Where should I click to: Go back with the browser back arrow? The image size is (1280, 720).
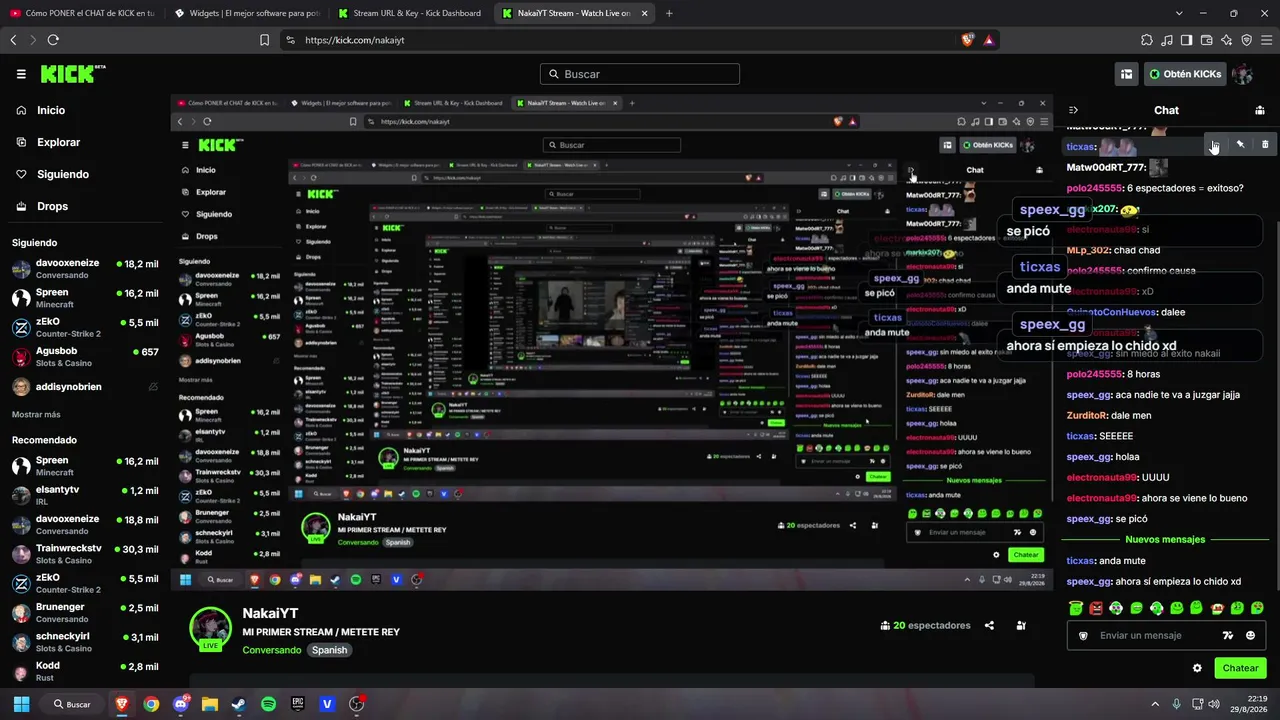pyautogui.click(x=13, y=40)
